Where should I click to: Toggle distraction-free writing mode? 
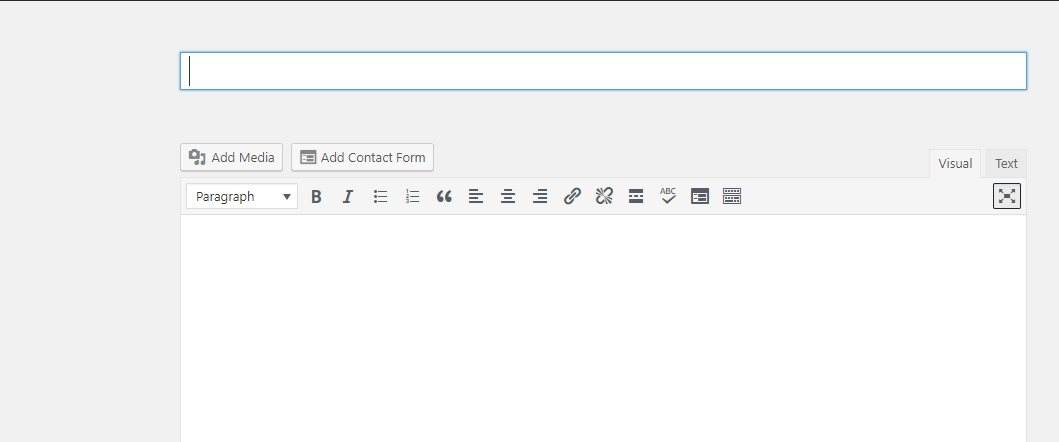1007,197
